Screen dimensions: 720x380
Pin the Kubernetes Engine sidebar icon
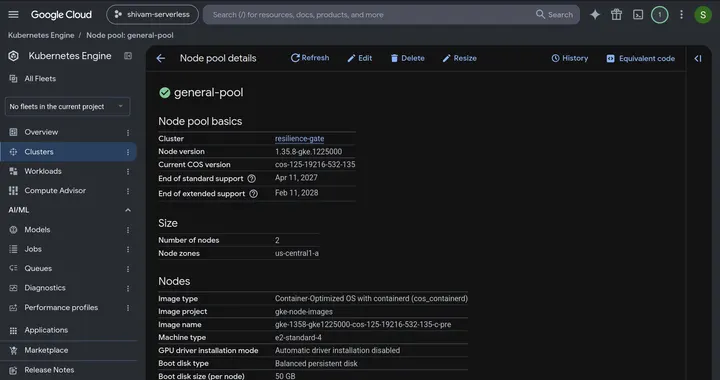tap(128, 56)
